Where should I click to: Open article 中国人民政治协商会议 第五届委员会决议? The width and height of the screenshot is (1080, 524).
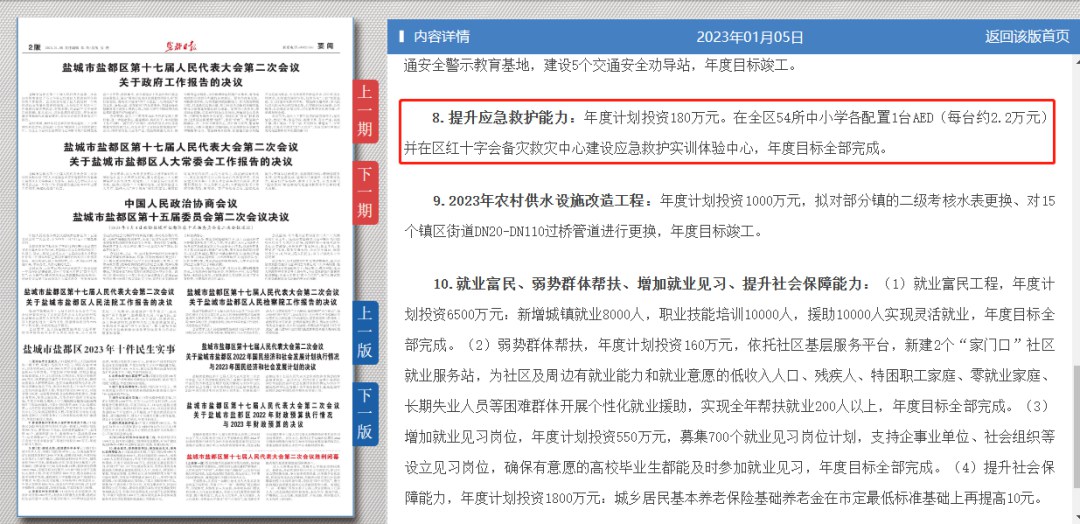[x=180, y=210]
